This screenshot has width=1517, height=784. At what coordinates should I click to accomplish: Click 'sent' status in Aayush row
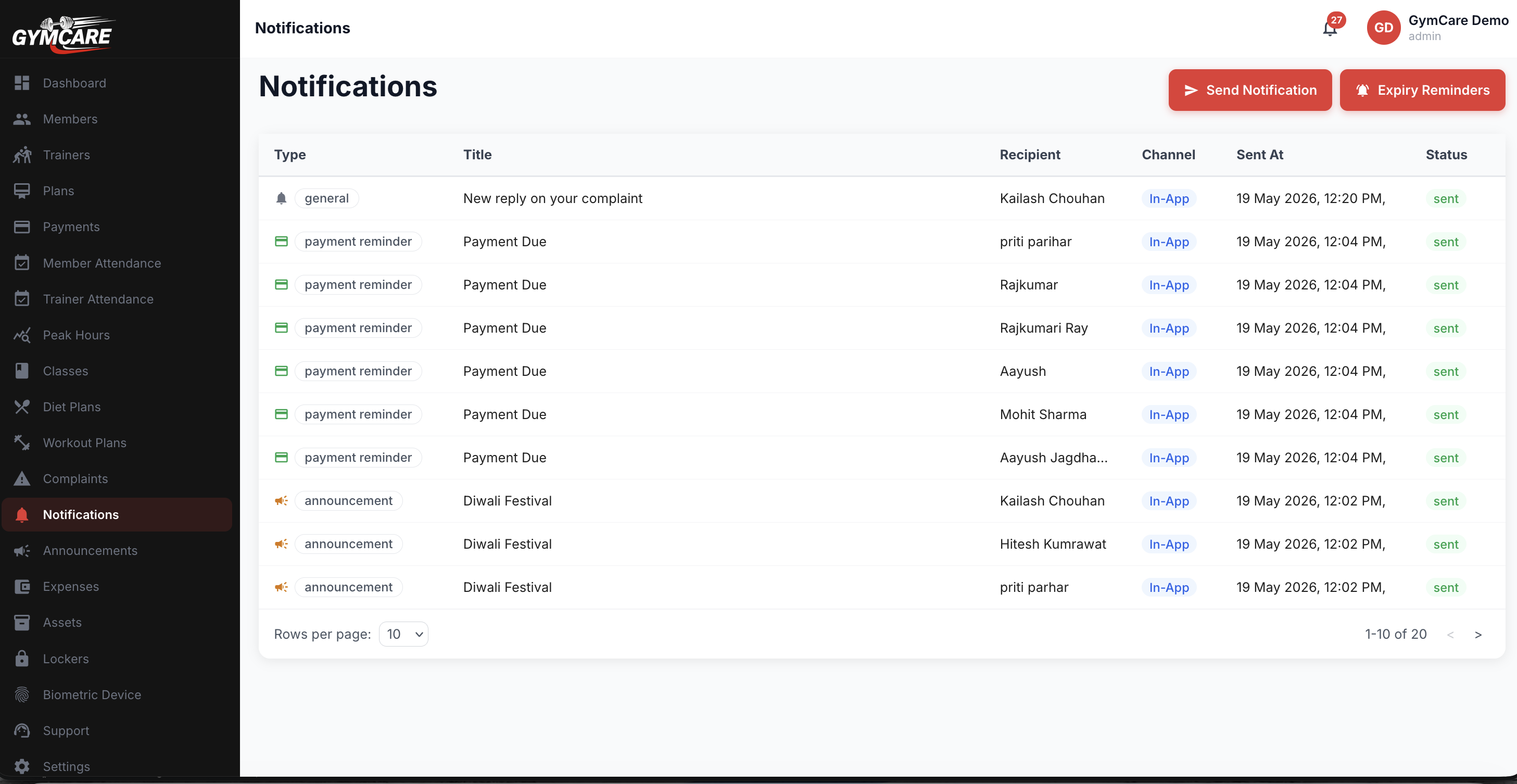(x=1446, y=372)
